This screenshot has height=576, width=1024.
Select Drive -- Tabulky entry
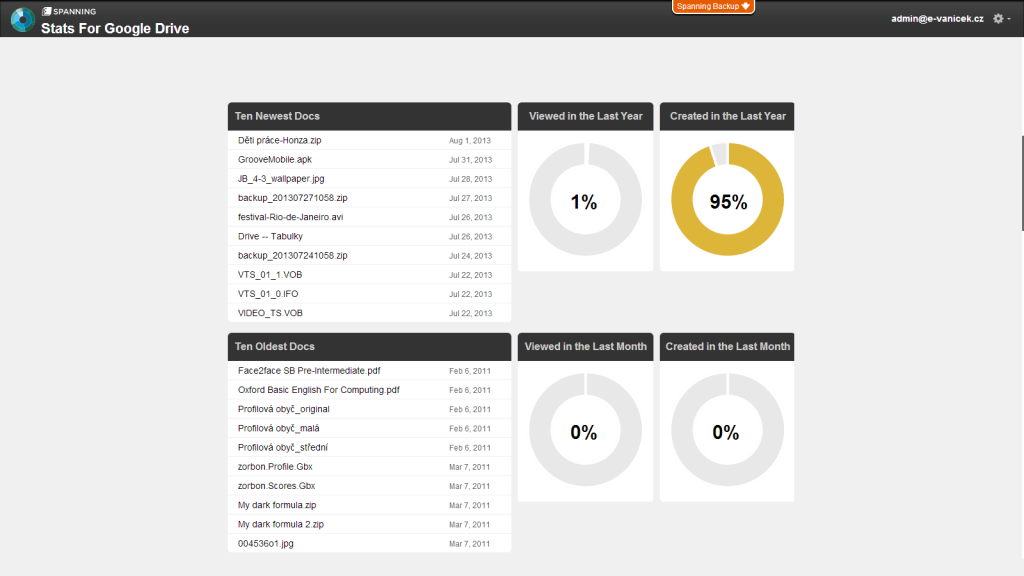coord(270,236)
